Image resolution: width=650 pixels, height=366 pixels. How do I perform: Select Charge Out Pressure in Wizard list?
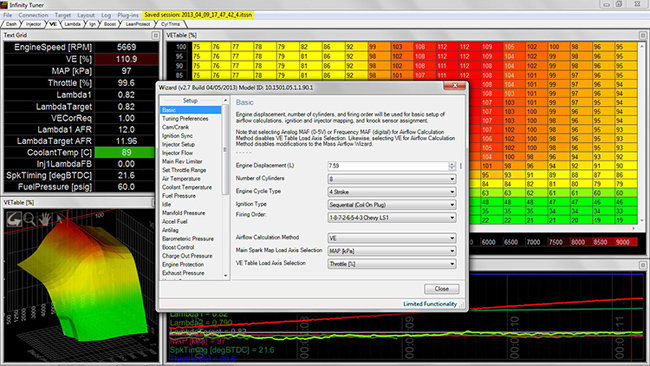point(187,256)
